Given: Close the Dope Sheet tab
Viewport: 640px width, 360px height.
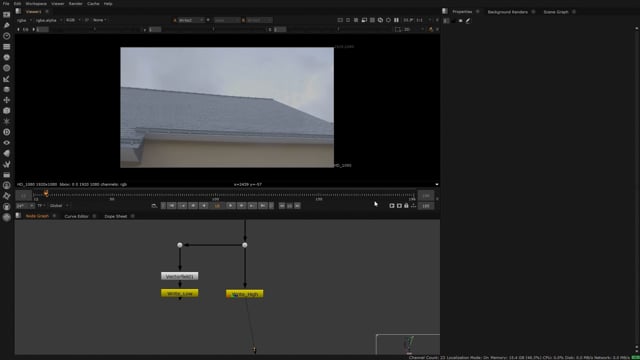Looking at the screenshot, I should coord(133,216).
